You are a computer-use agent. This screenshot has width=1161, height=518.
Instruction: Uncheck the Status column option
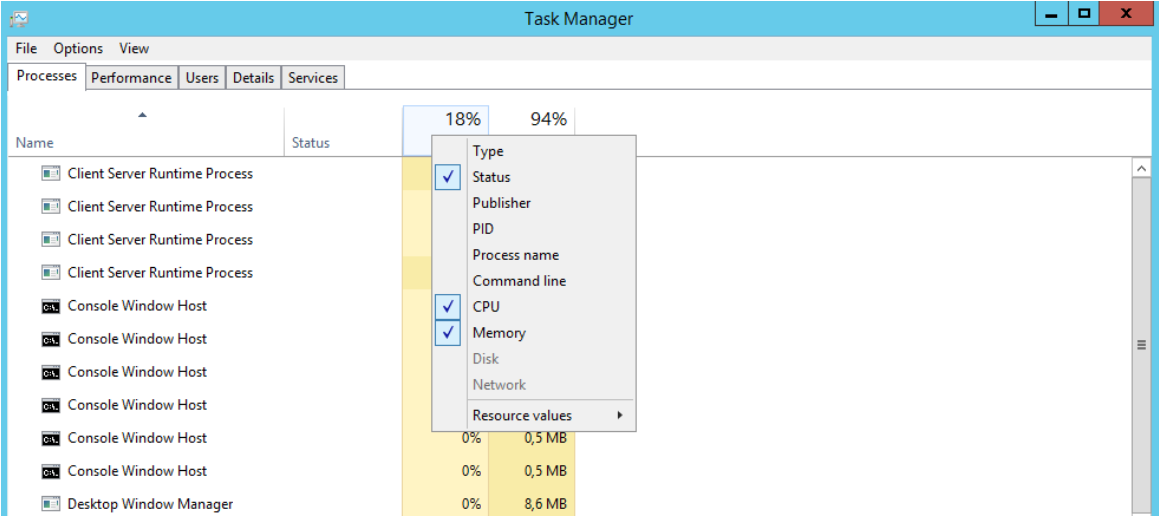pyautogui.click(x=491, y=177)
